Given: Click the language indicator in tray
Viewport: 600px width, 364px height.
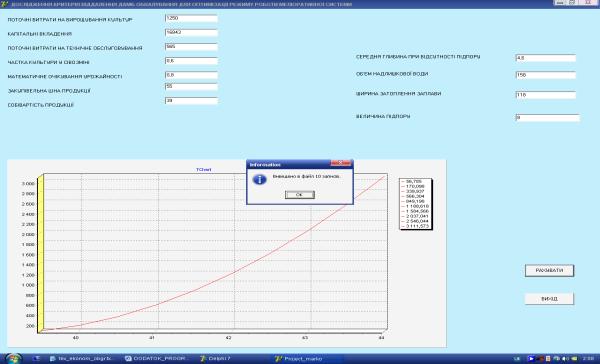Looking at the screenshot, I should pos(517,359).
